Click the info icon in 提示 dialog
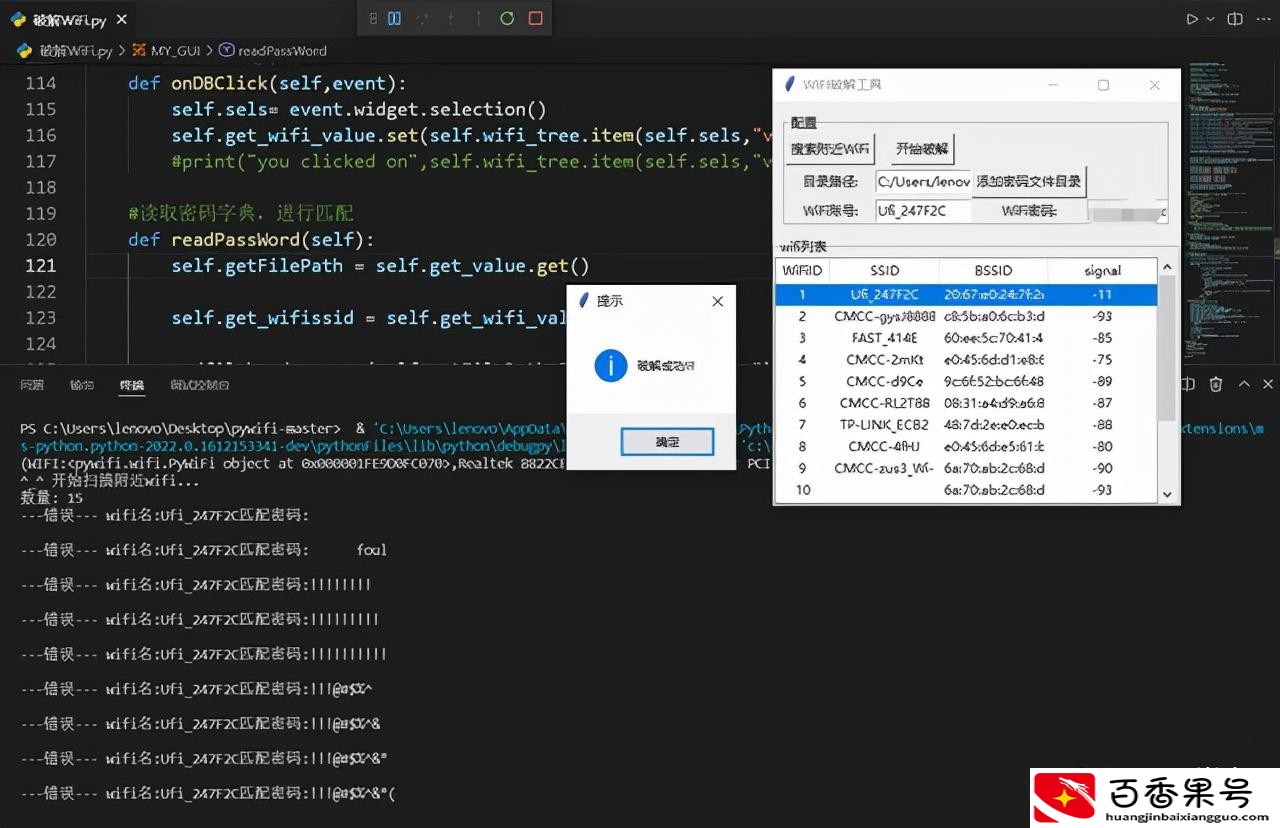The image size is (1280, 828). click(610, 365)
